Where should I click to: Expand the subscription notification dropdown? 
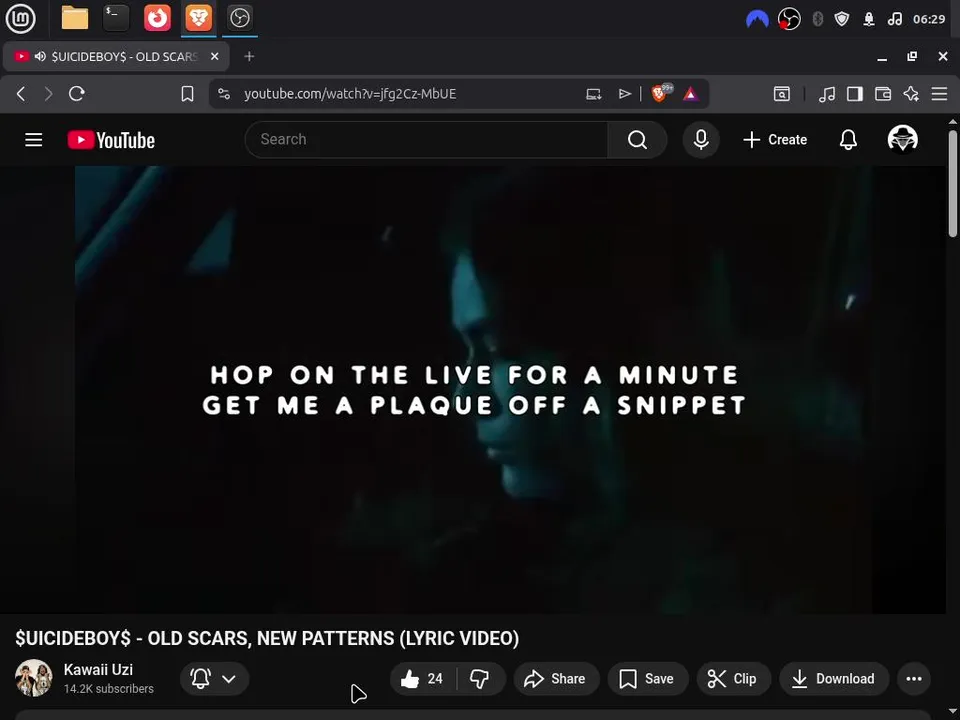tap(214, 678)
